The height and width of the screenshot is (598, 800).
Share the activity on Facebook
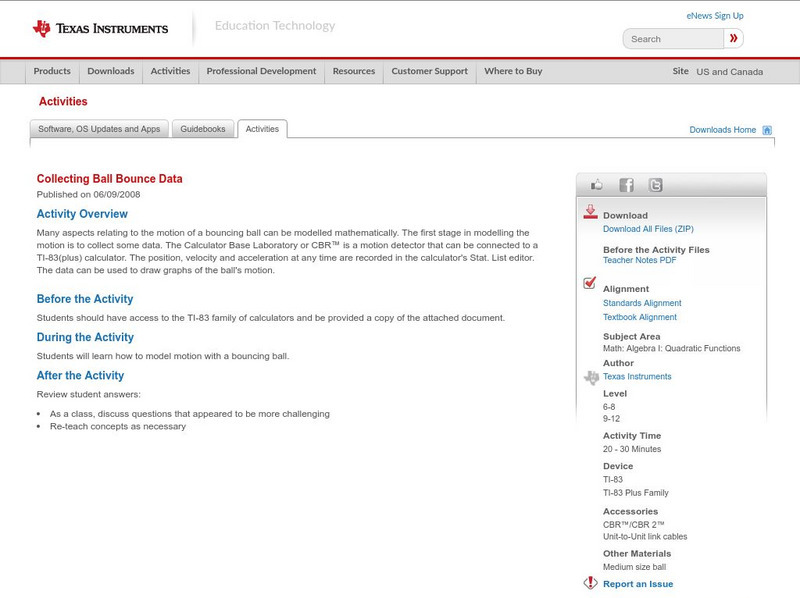626,184
